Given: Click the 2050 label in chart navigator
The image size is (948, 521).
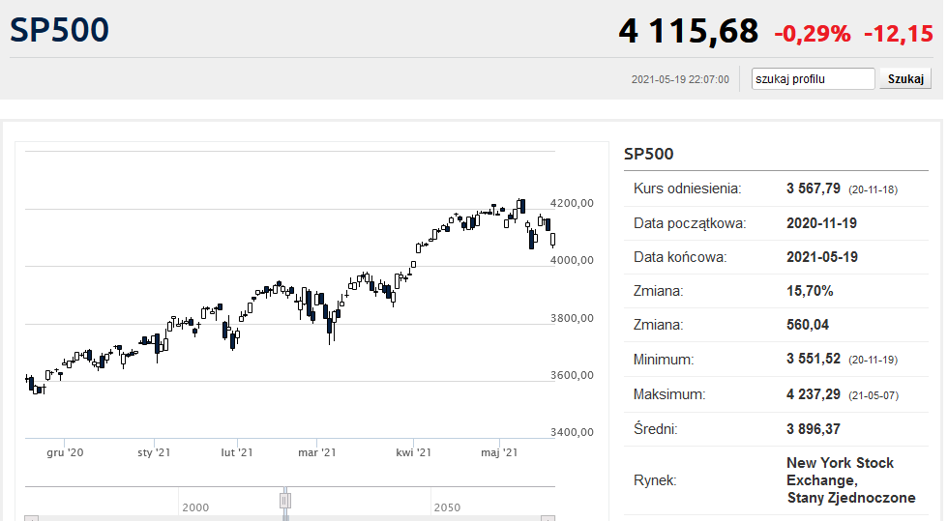Looking at the screenshot, I should [x=447, y=508].
